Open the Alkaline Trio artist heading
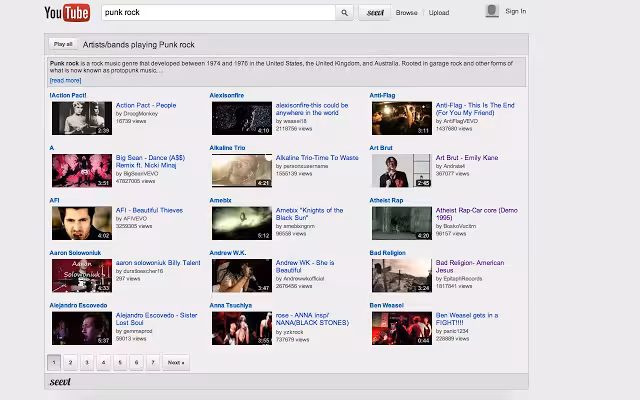Screen dimensions: 640x400 click(x=227, y=148)
